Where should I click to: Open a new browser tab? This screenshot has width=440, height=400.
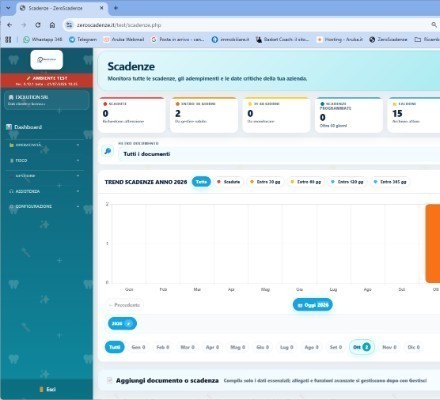[x=116, y=8]
